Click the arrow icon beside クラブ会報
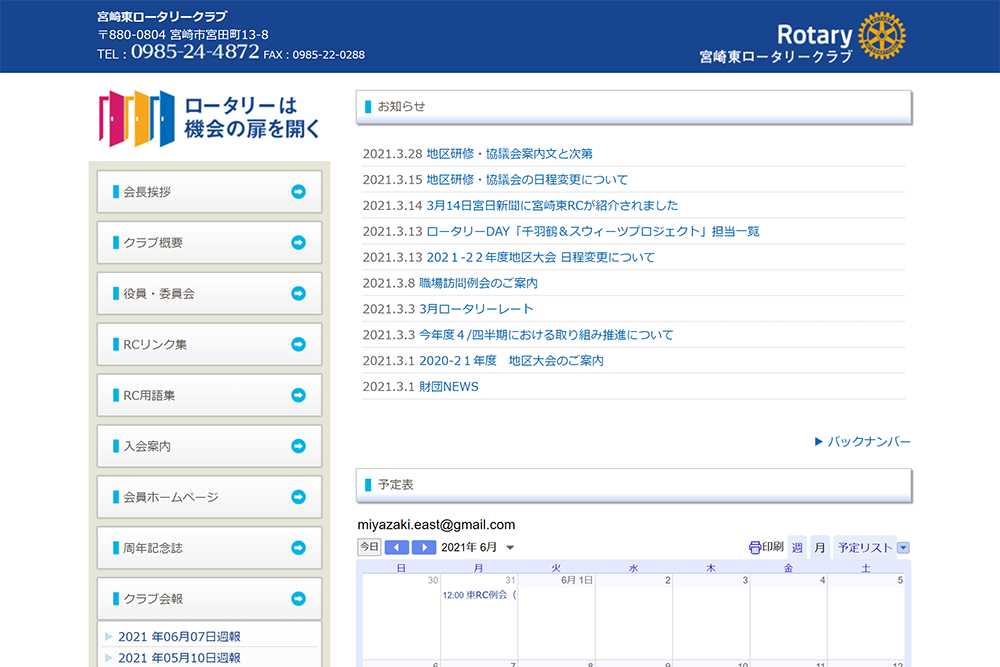The width and height of the screenshot is (1000, 667). tap(298, 599)
